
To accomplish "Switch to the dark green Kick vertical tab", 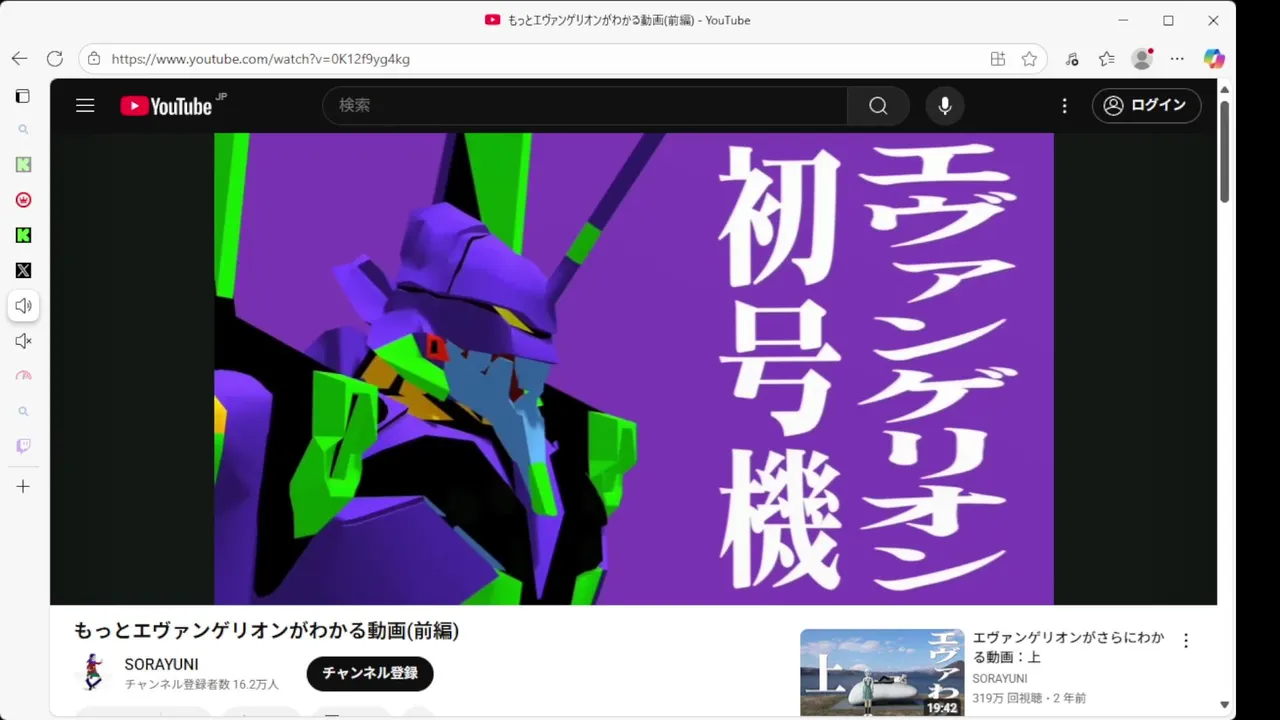I will [x=23, y=235].
